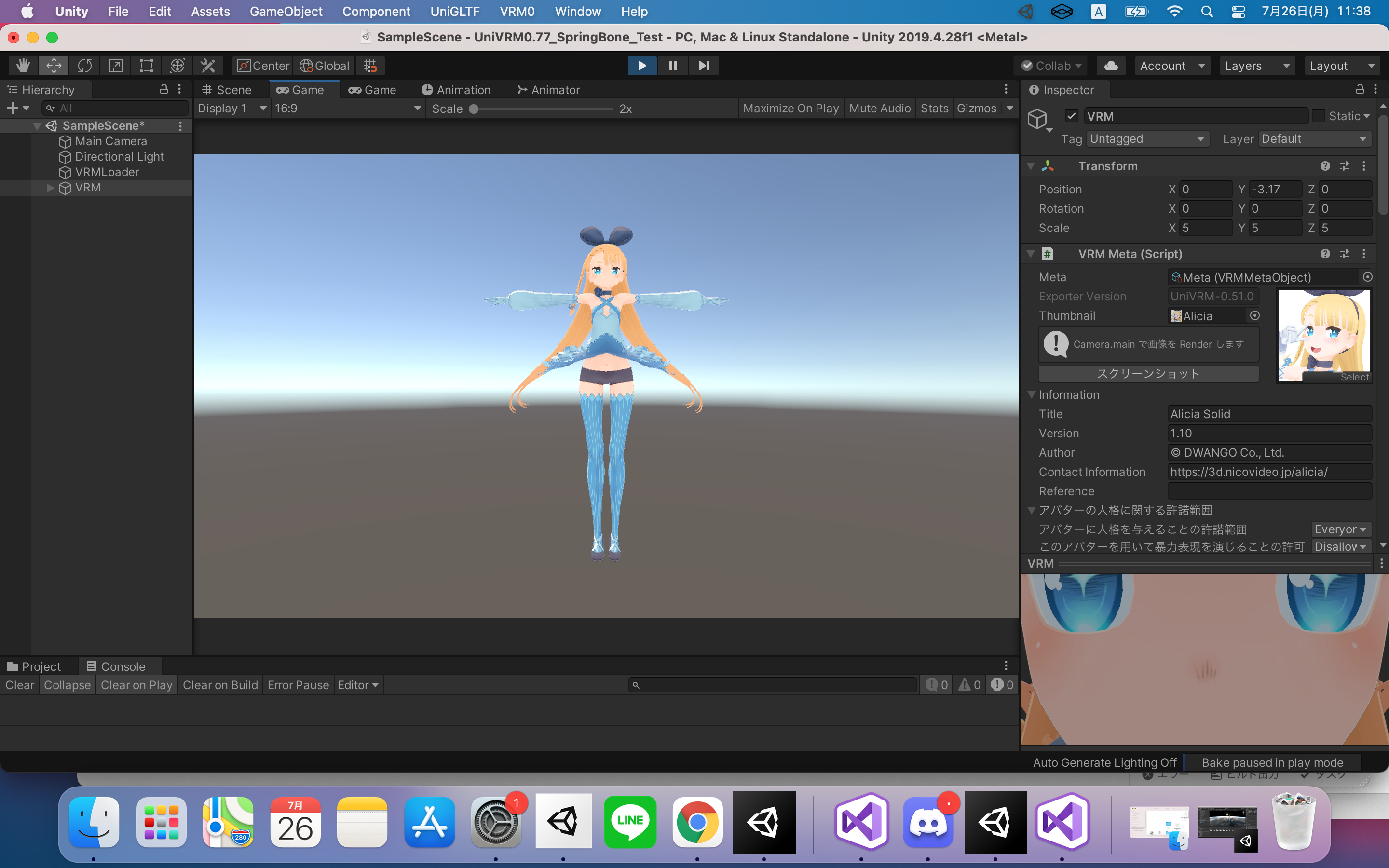Switch to the Project tab
The width and height of the screenshot is (1389, 868).
coord(34,666)
